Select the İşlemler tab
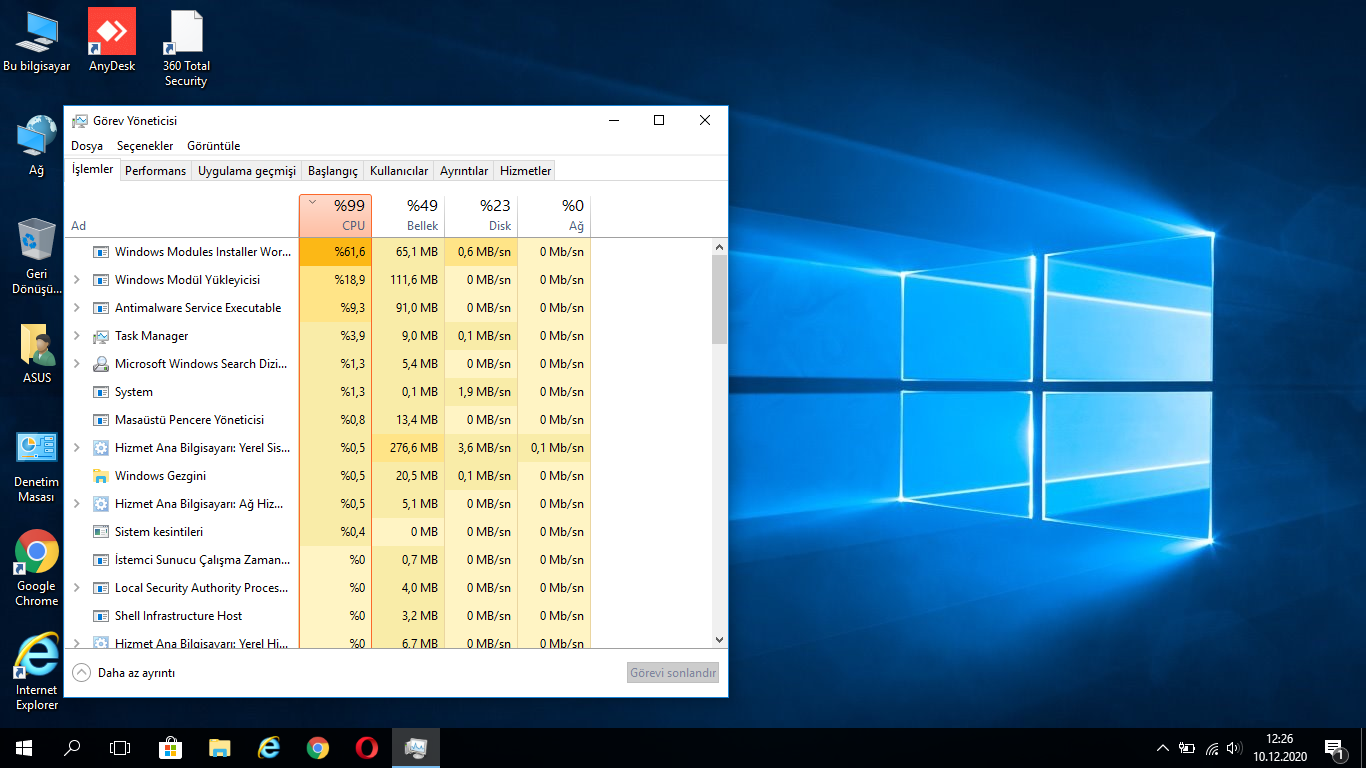 [x=93, y=169]
